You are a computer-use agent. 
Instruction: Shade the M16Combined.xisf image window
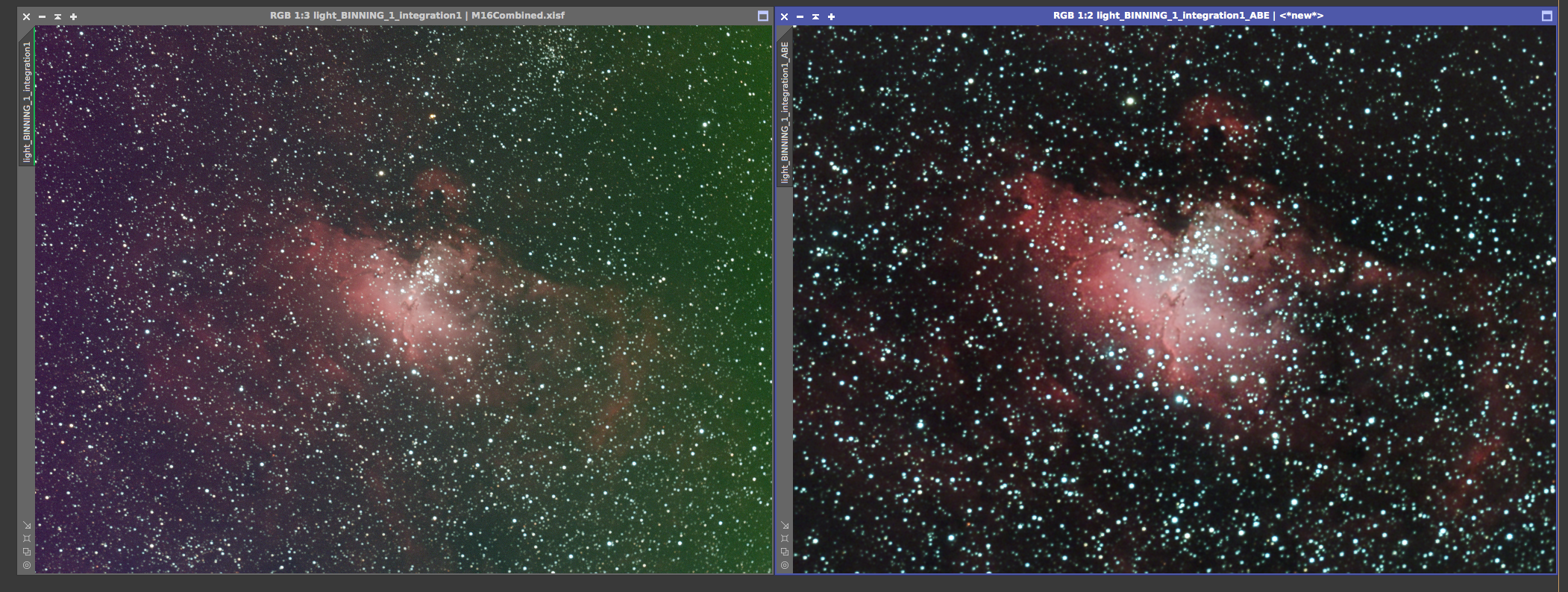coord(57,16)
